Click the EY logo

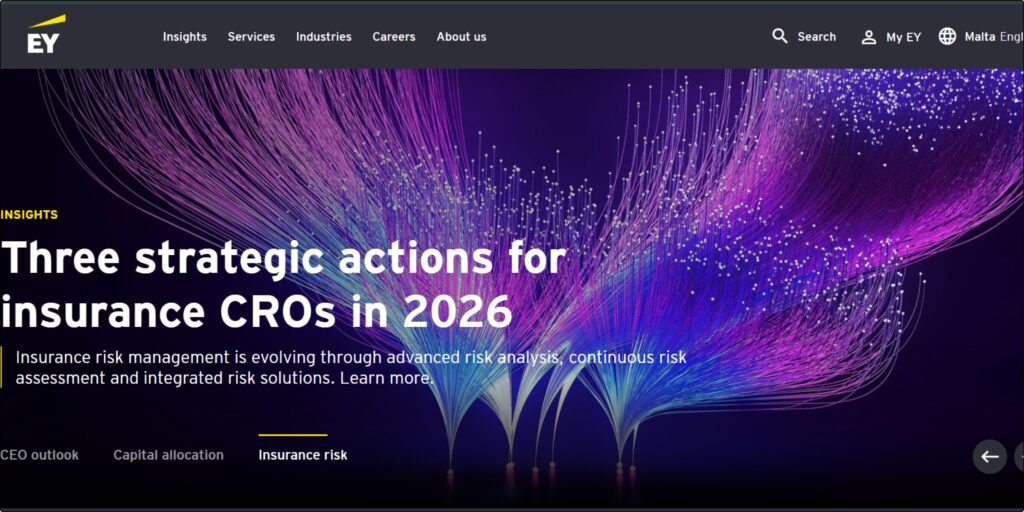coord(46,35)
